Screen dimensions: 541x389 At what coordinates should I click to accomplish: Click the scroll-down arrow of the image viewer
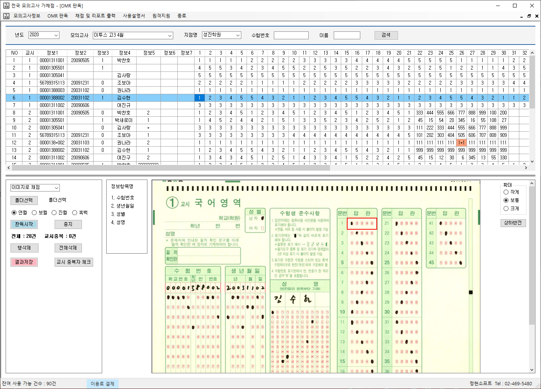pos(532,370)
